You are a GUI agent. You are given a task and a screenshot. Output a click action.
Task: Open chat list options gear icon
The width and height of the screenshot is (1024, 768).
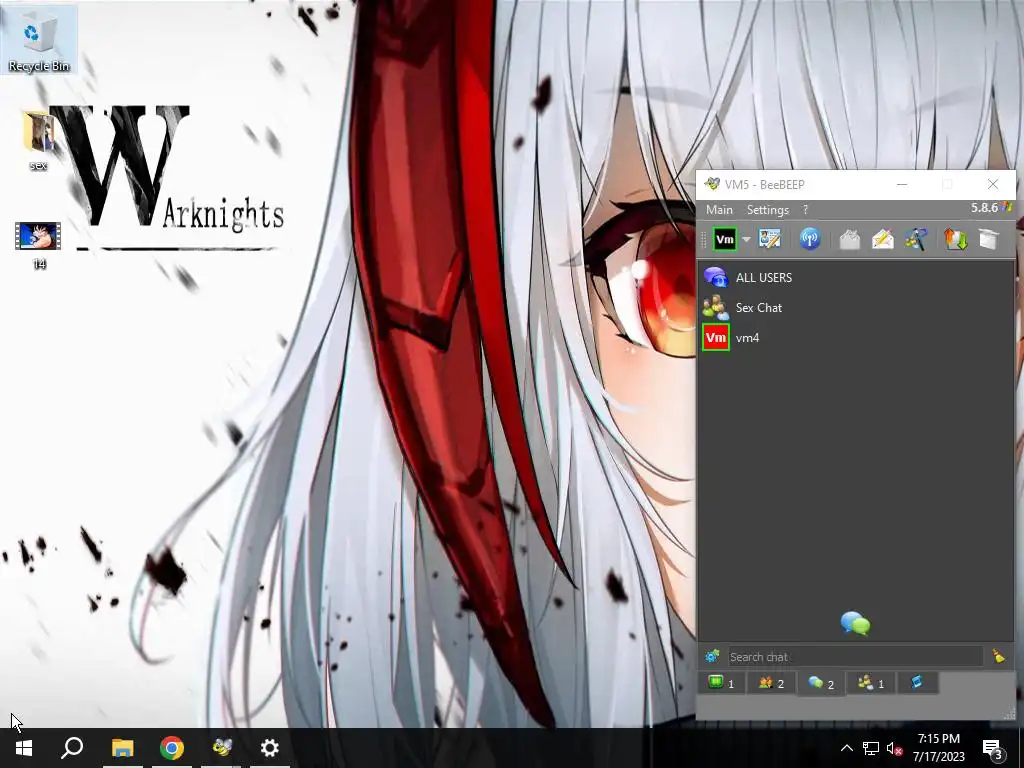[712, 656]
